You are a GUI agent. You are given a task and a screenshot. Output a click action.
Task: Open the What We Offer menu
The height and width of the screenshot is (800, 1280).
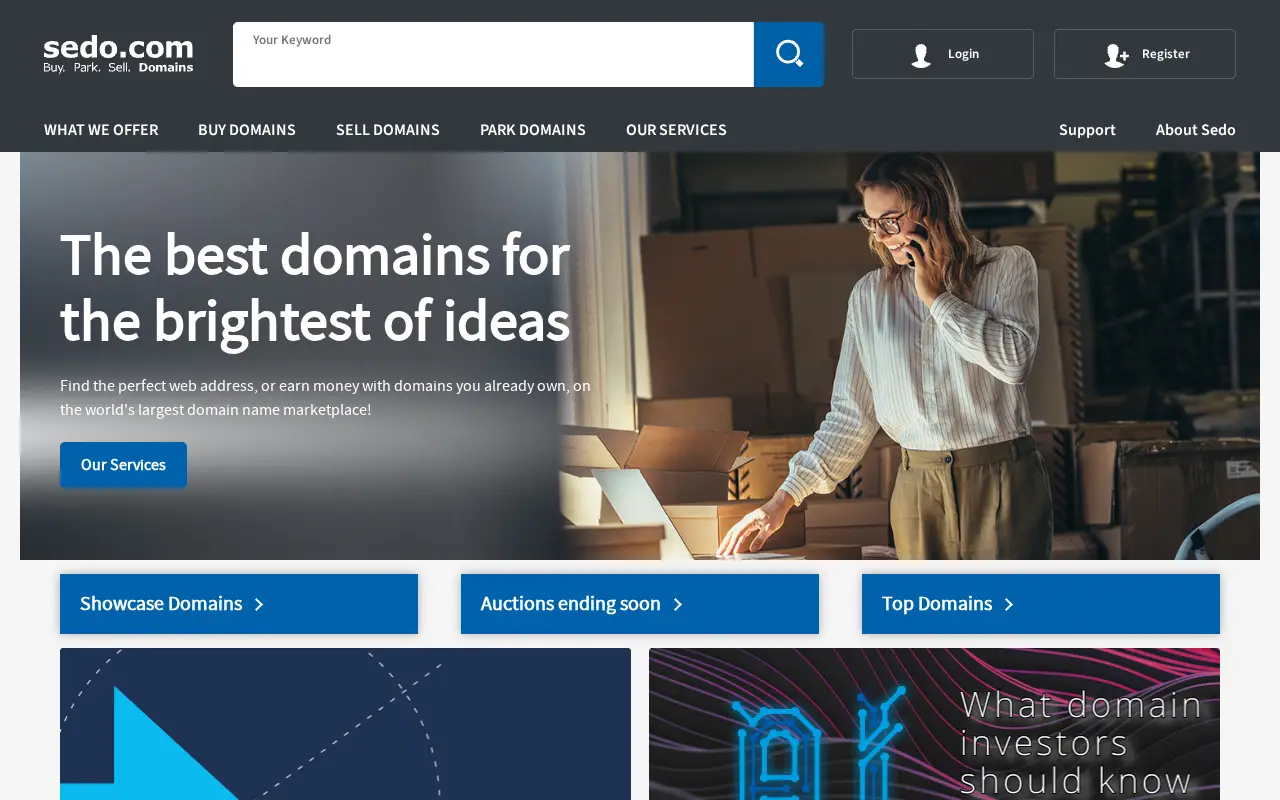pos(101,130)
